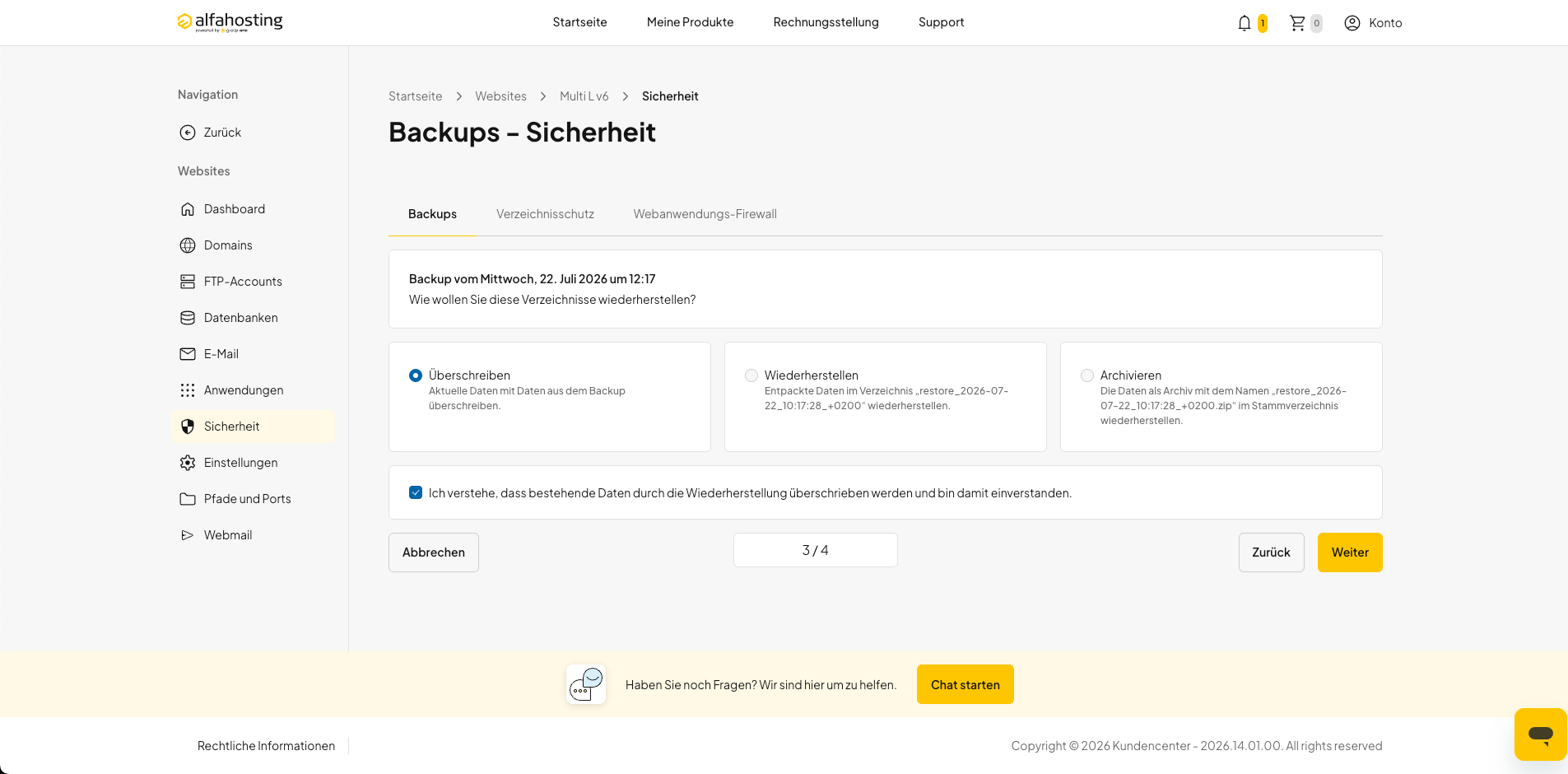
Task: Open the notifications bell icon
Action: (1244, 23)
